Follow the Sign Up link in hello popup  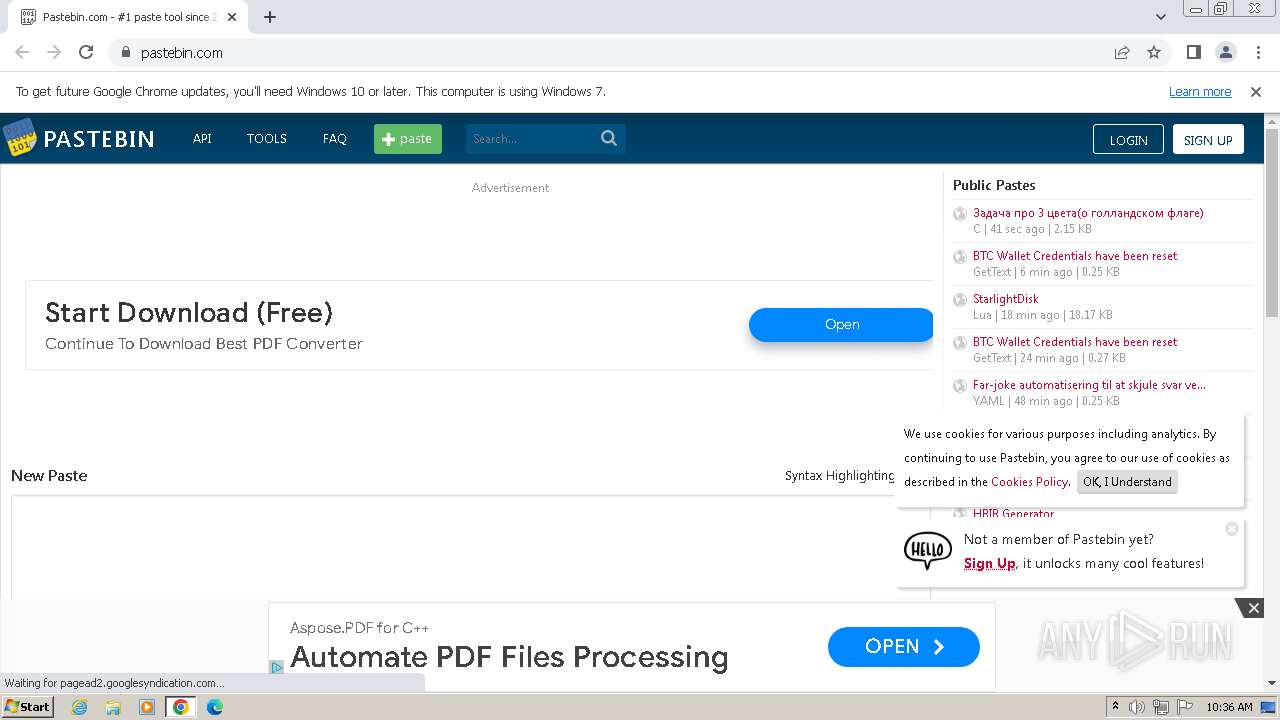pos(989,564)
